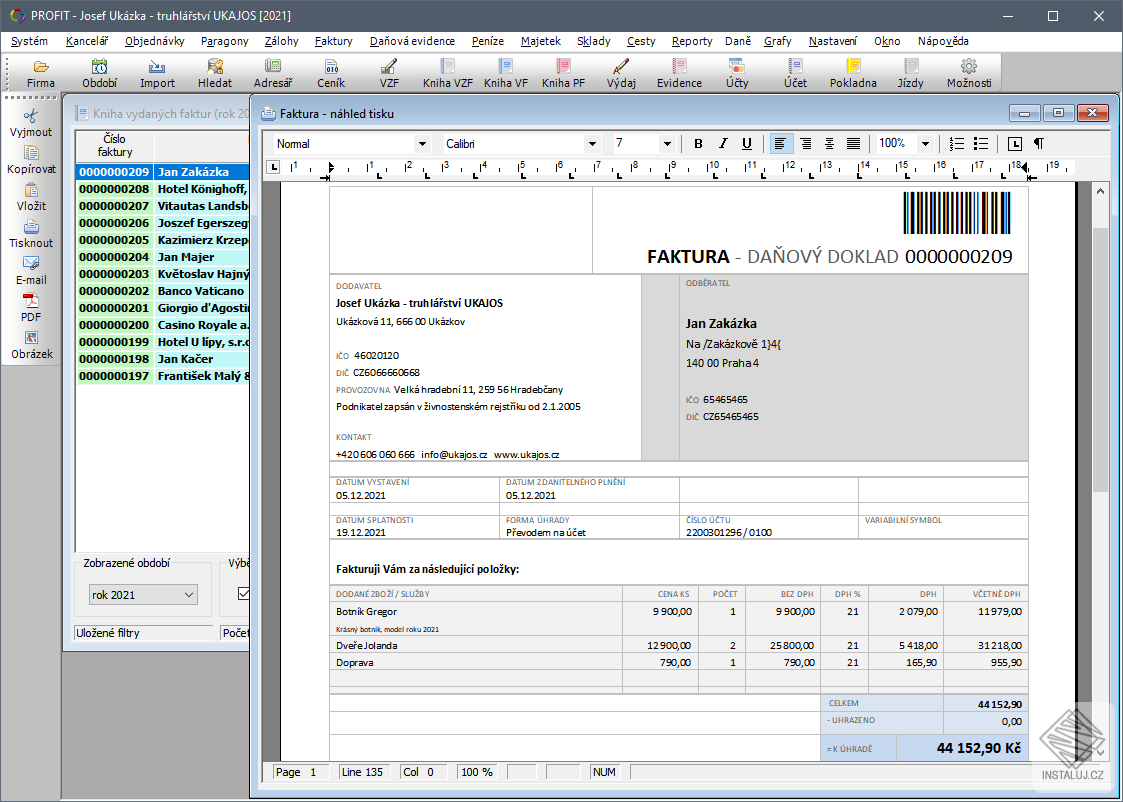This screenshot has width=1123, height=802.
Task: Open the rok 2021 period dropdown
Action: click(x=144, y=595)
